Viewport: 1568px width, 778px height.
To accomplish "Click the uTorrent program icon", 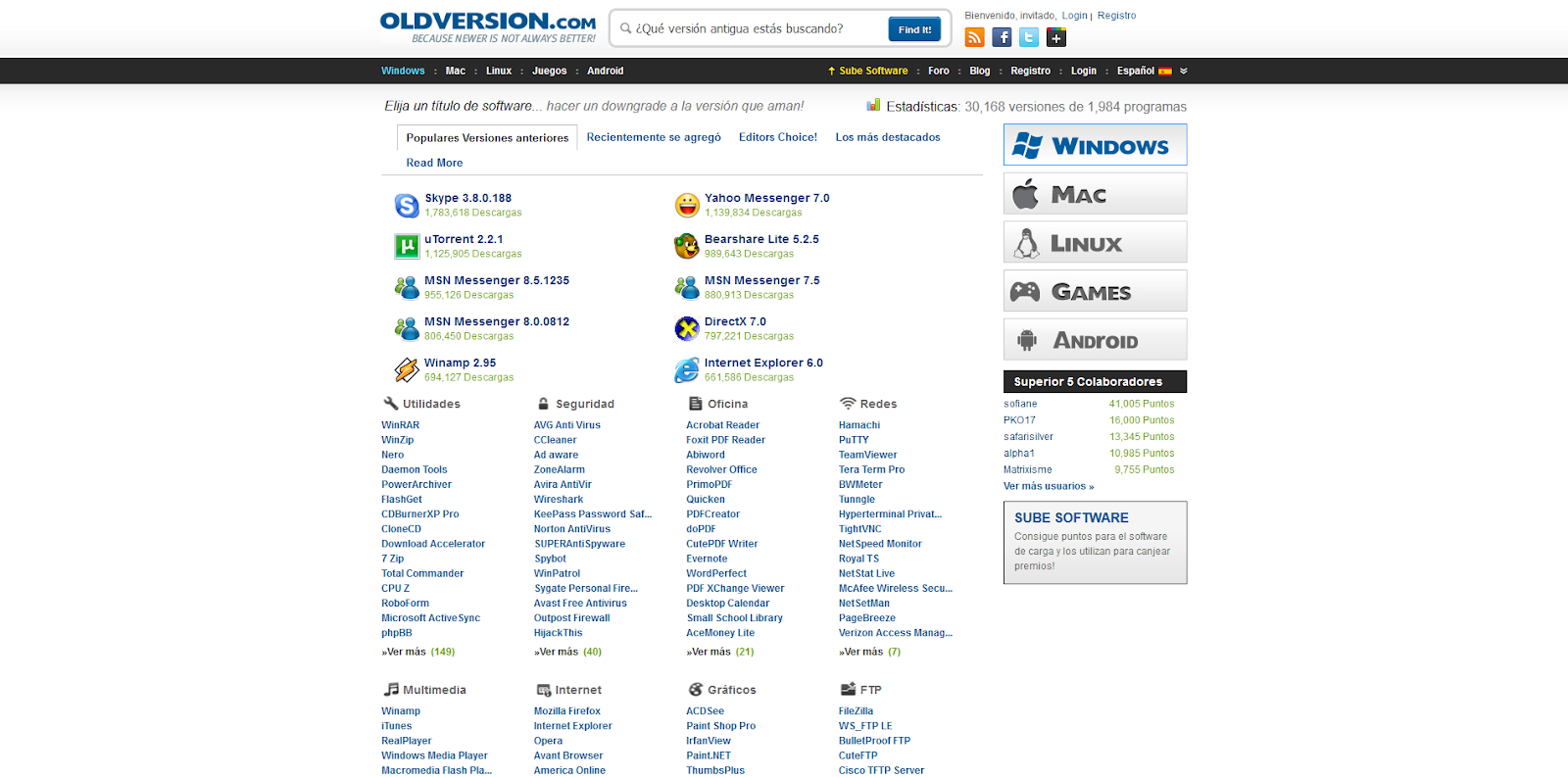I will coord(407,246).
